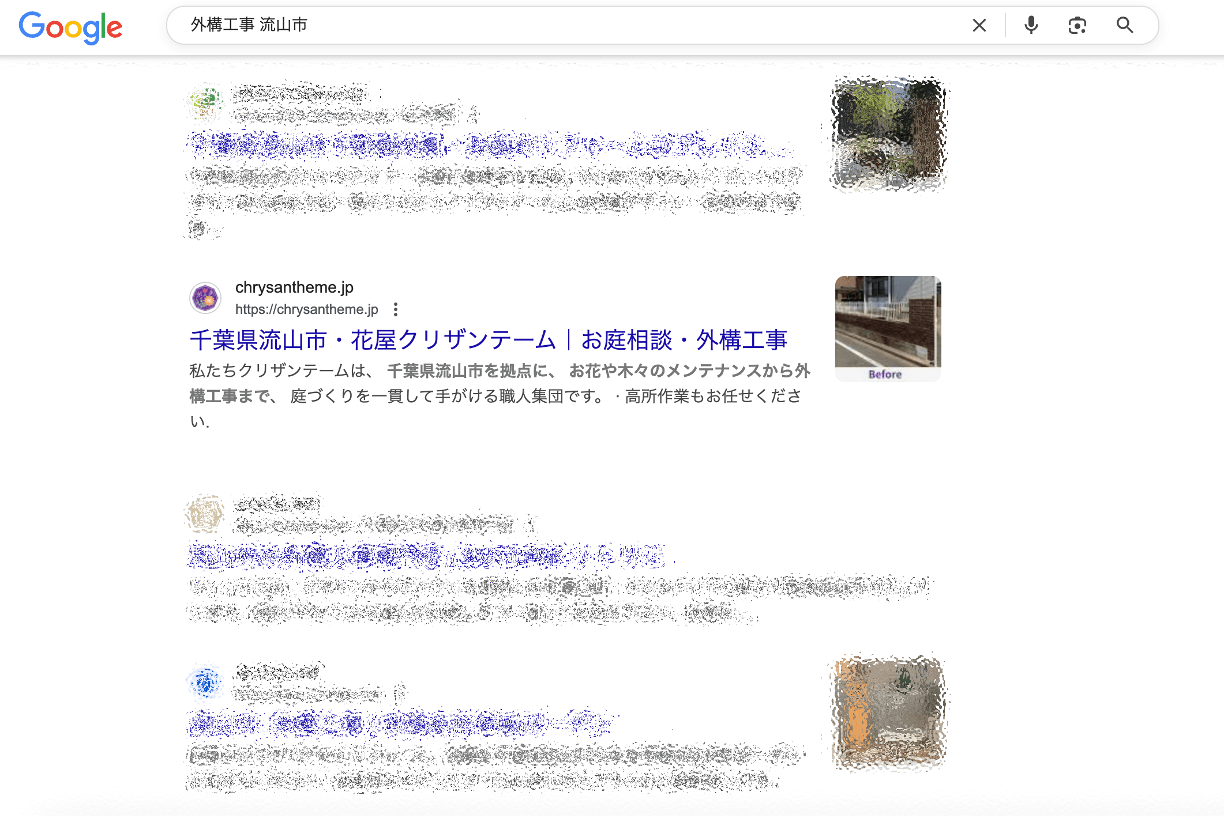Open the three-dot menu beside the chrysantheme.jp URL

pyautogui.click(x=396, y=310)
